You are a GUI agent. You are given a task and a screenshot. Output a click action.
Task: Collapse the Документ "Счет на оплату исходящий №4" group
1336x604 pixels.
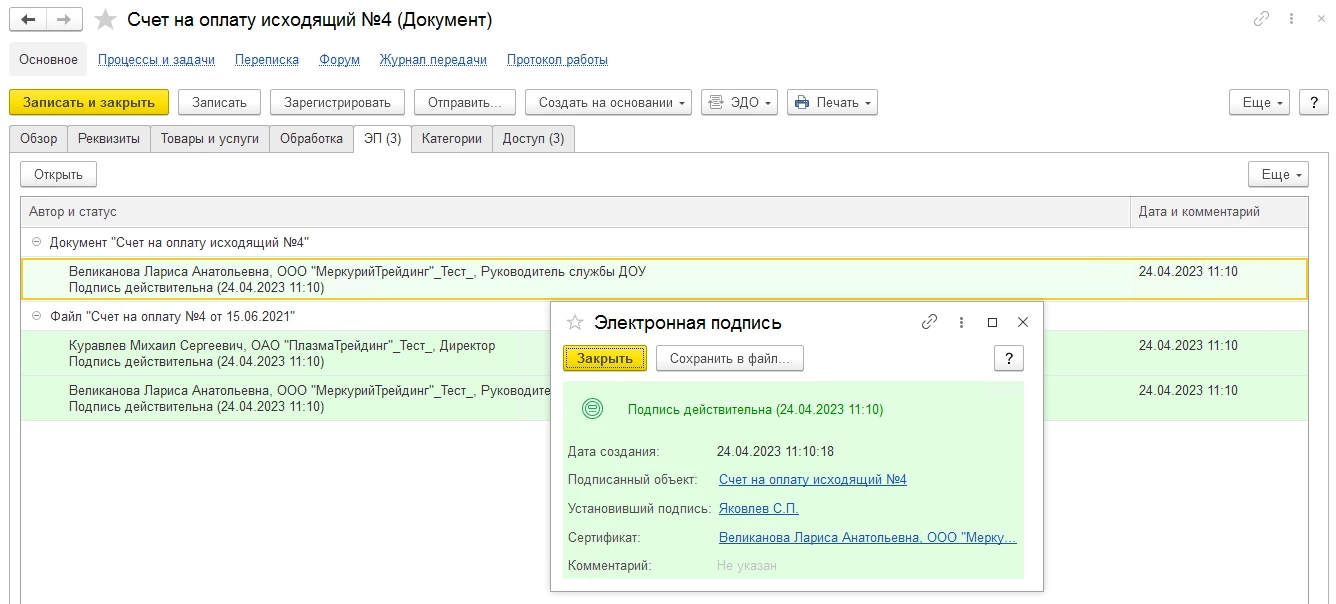(x=37, y=242)
